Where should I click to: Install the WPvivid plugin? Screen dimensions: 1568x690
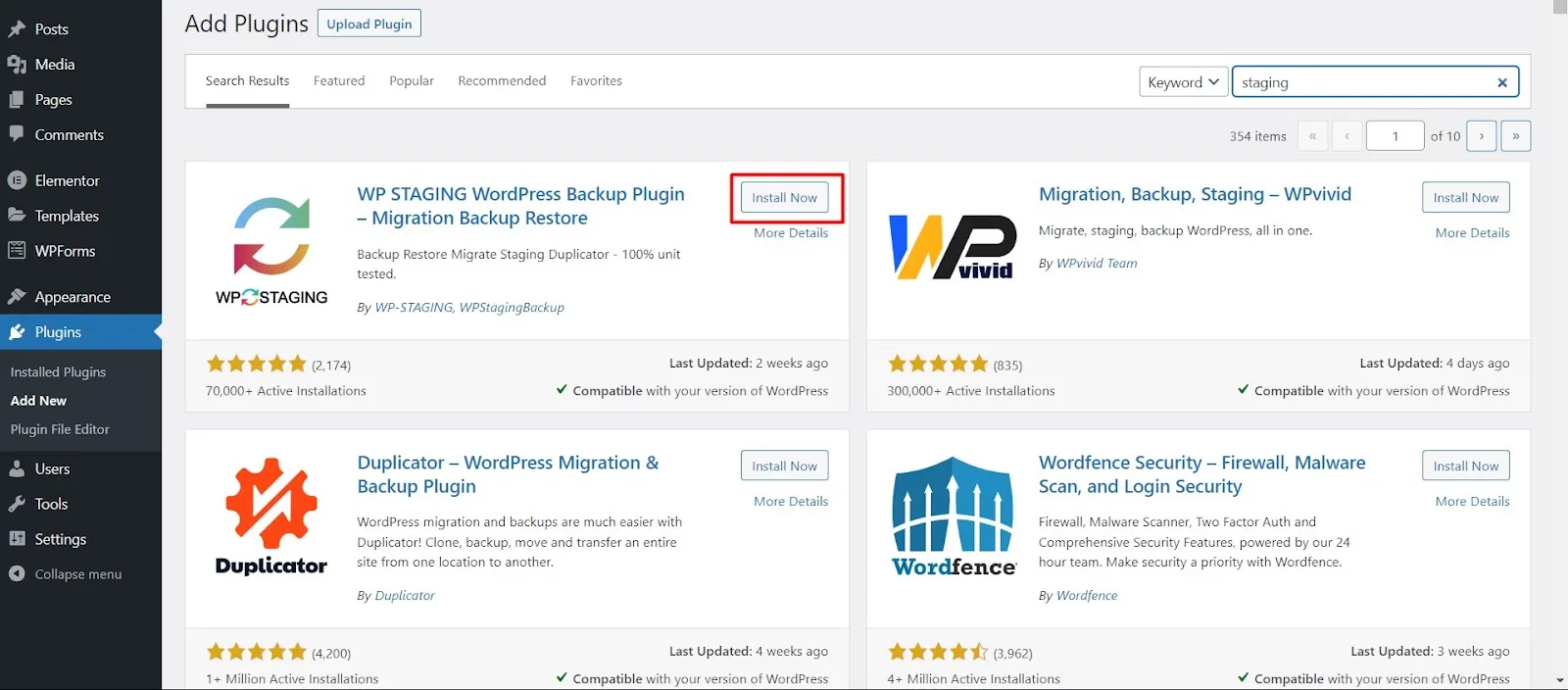(1466, 198)
